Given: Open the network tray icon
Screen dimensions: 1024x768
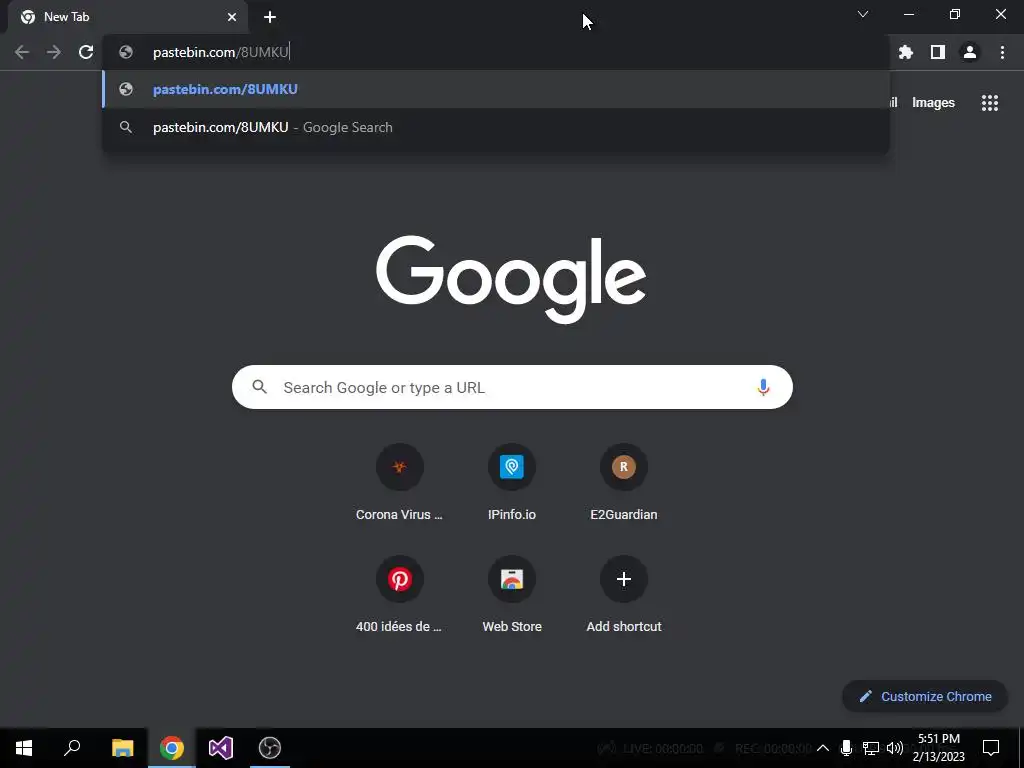Looking at the screenshot, I should pyautogui.click(x=870, y=748).
